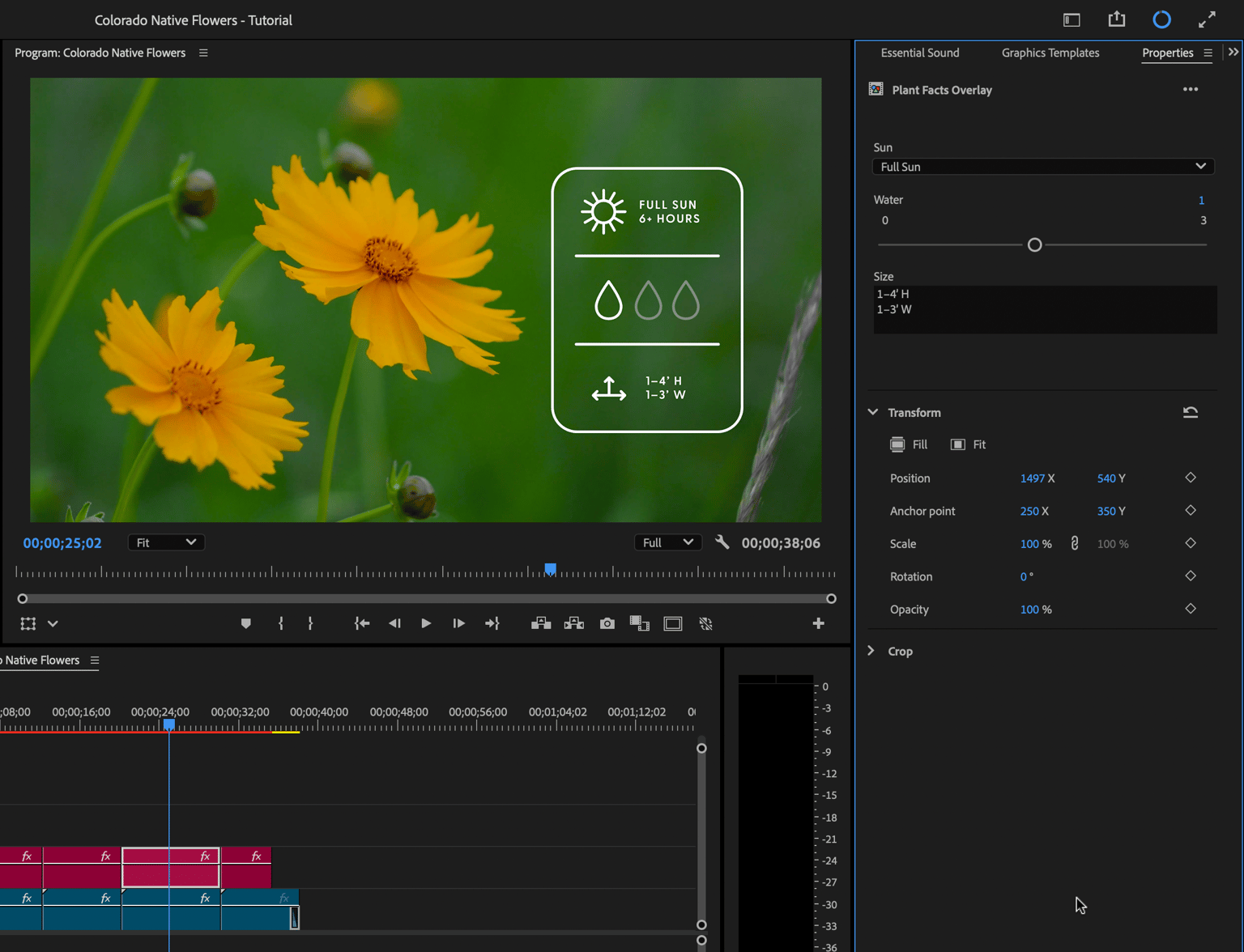Click the current timecode 00;00;25;02

tap(62, 543)
